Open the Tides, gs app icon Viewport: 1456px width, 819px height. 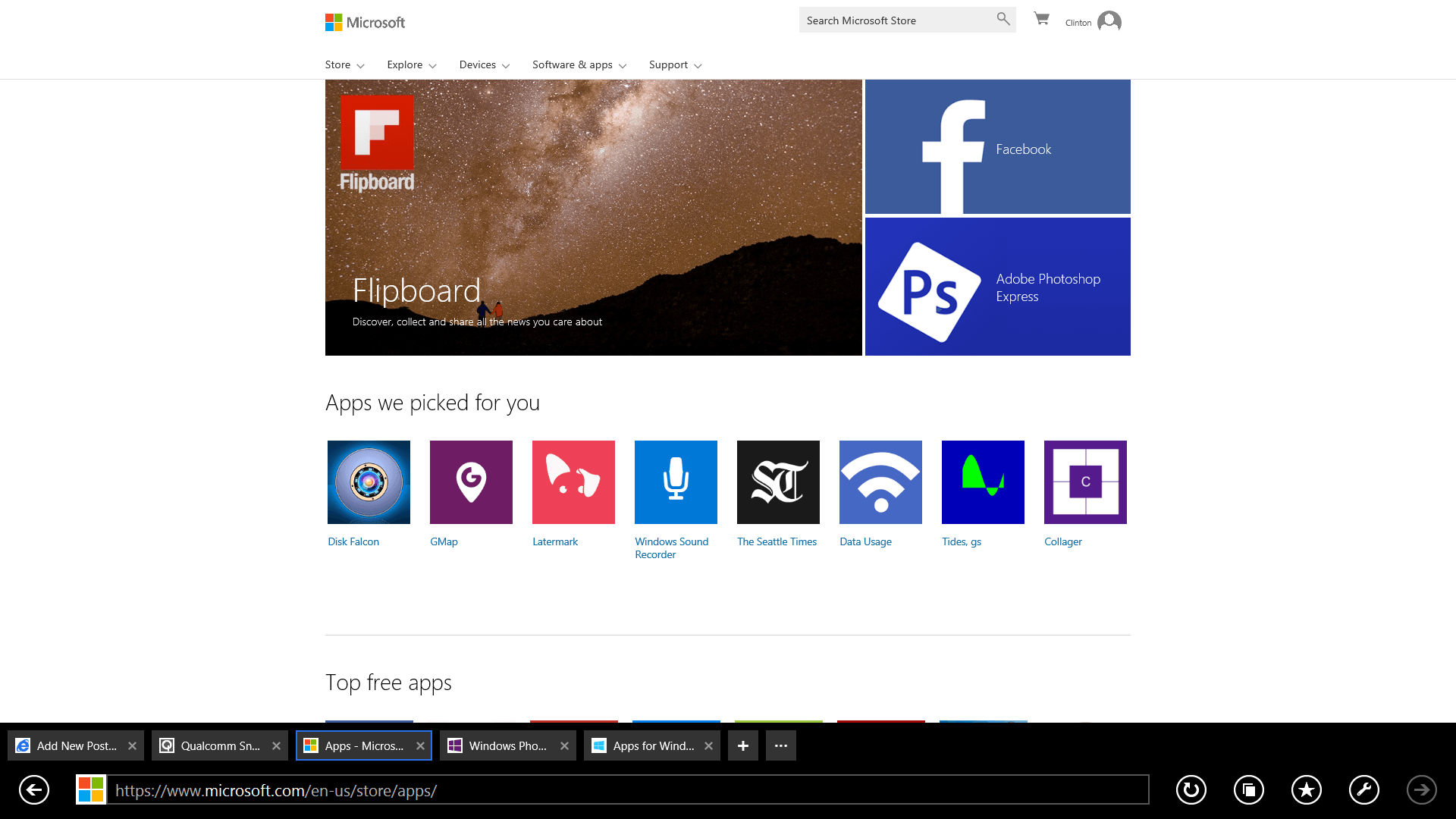(983, 482)
